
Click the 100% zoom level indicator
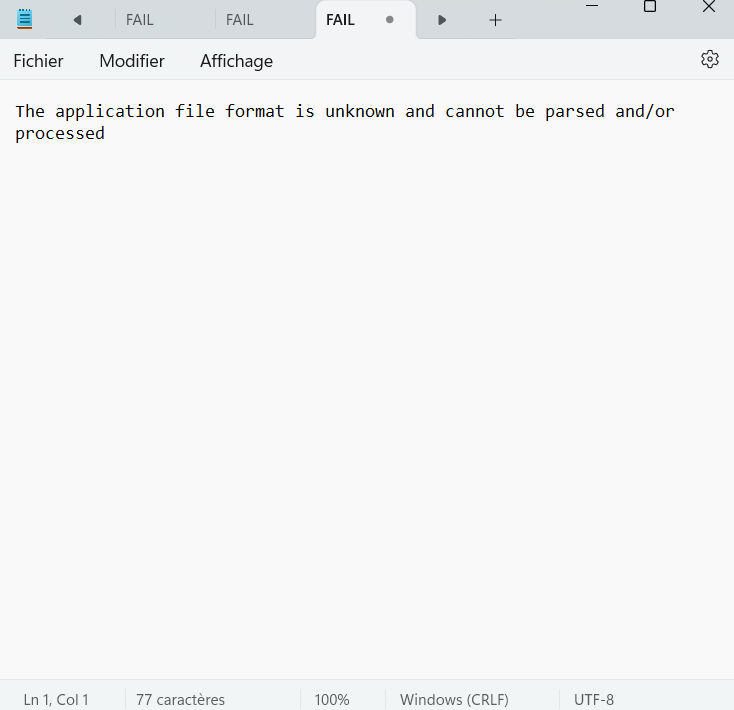332,699
